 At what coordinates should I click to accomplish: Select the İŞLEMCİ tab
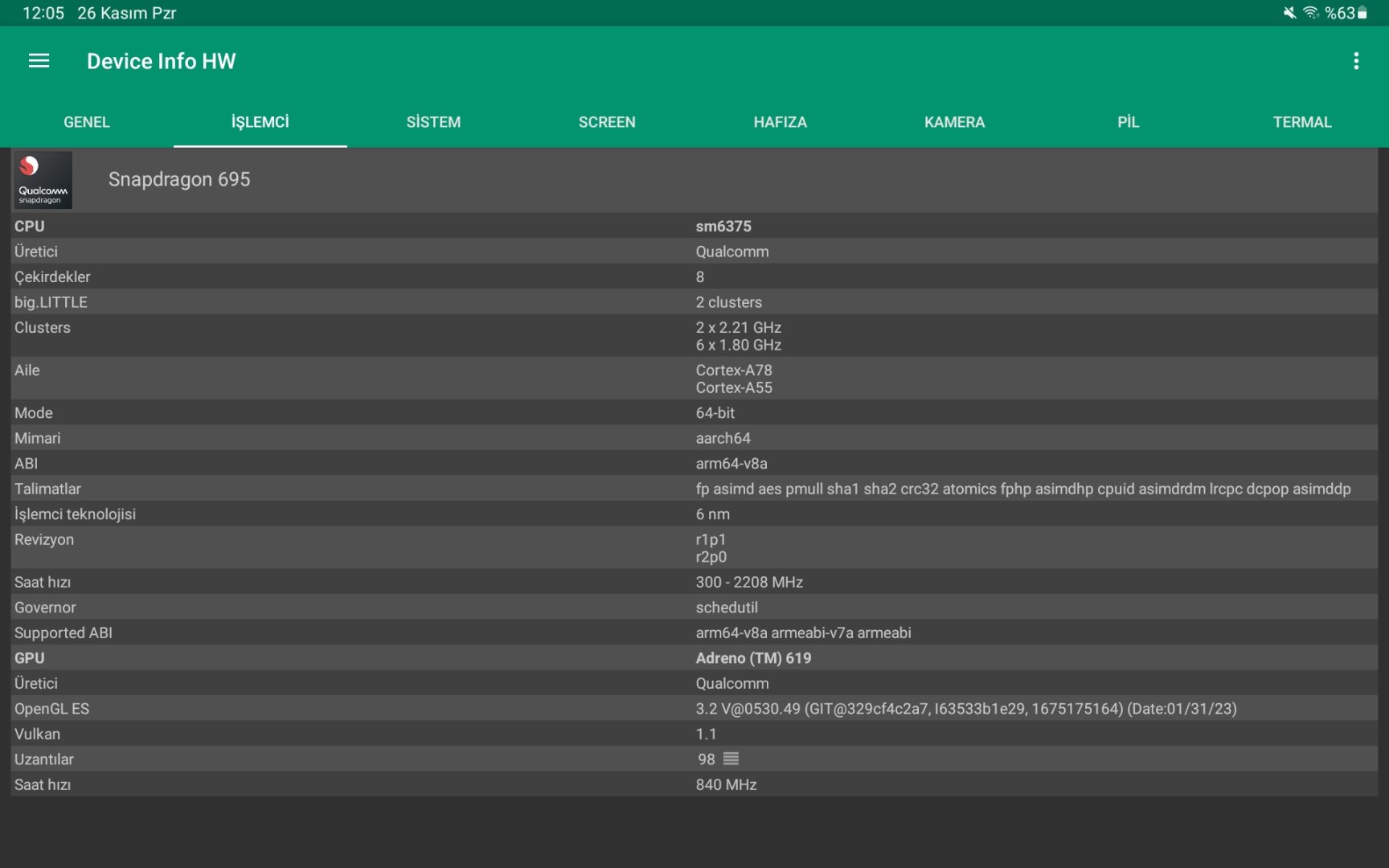coord(260,122)
